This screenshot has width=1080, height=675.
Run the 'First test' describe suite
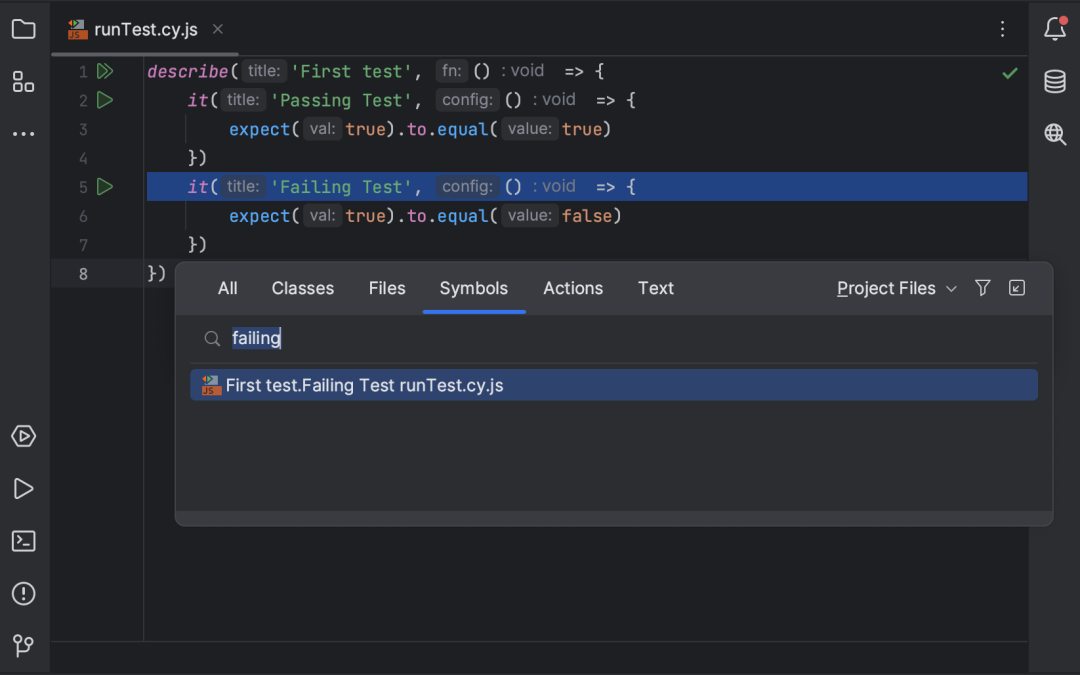(x=105, y=71)
